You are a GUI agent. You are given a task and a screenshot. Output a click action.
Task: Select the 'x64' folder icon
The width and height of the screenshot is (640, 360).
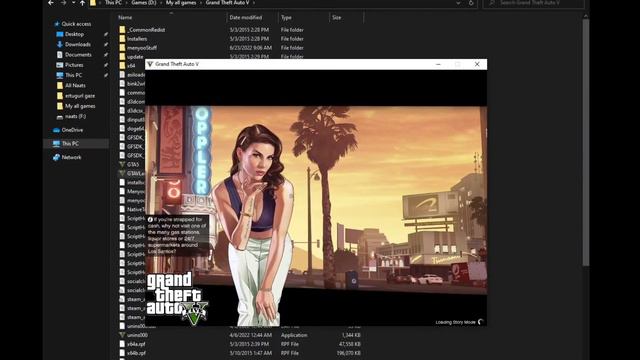coord(122,65)
